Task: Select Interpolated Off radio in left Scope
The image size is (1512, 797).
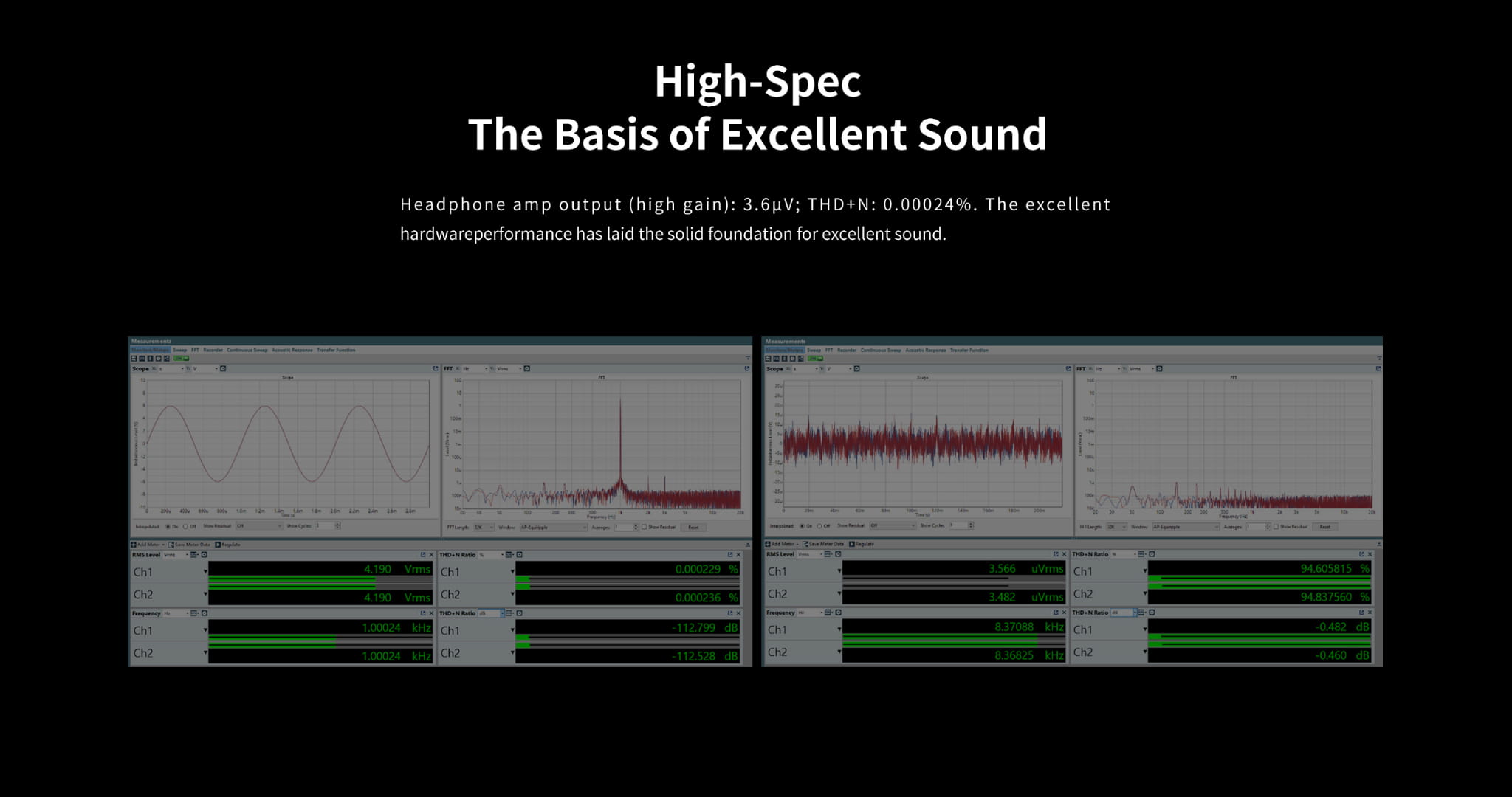Action: (185, 526)
